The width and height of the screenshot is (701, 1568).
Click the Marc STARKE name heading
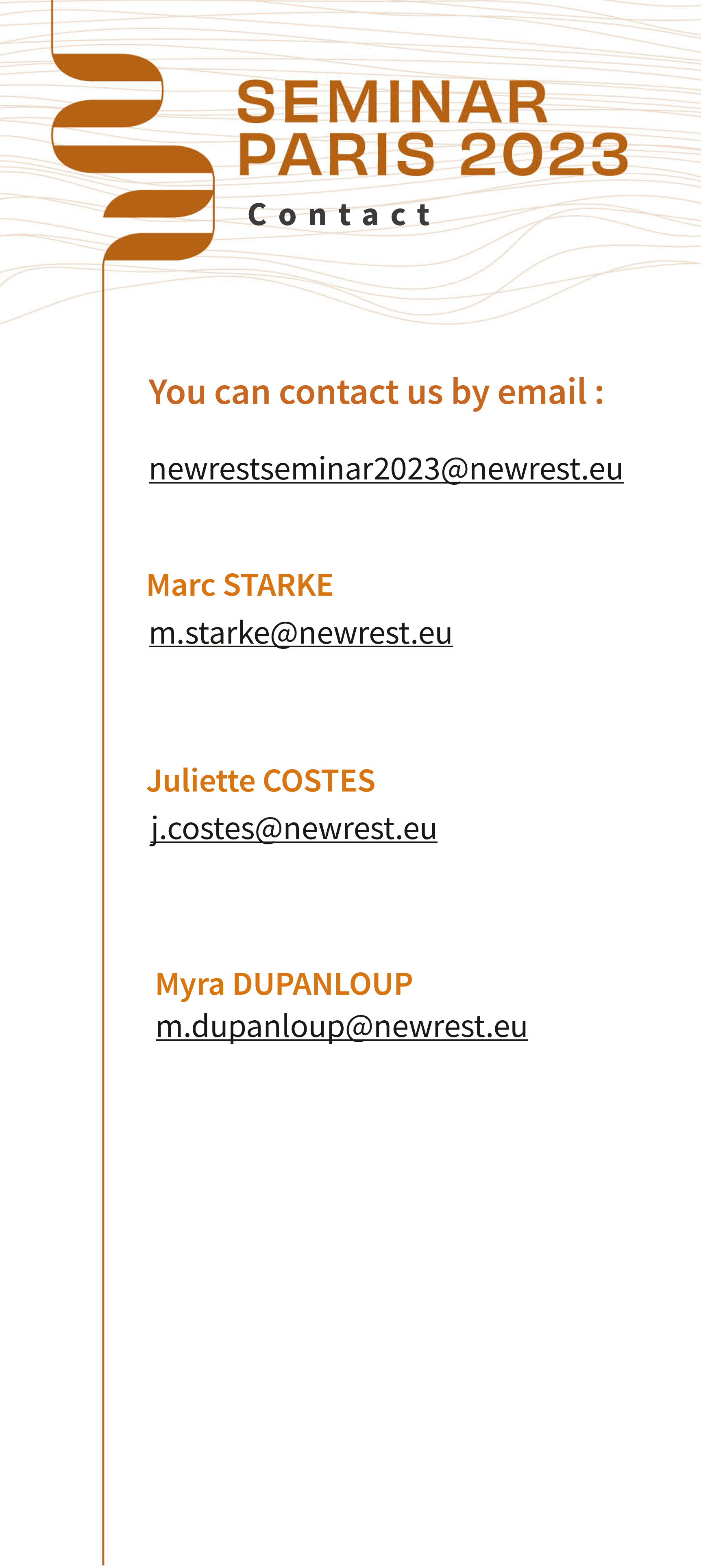pos(239,585)
